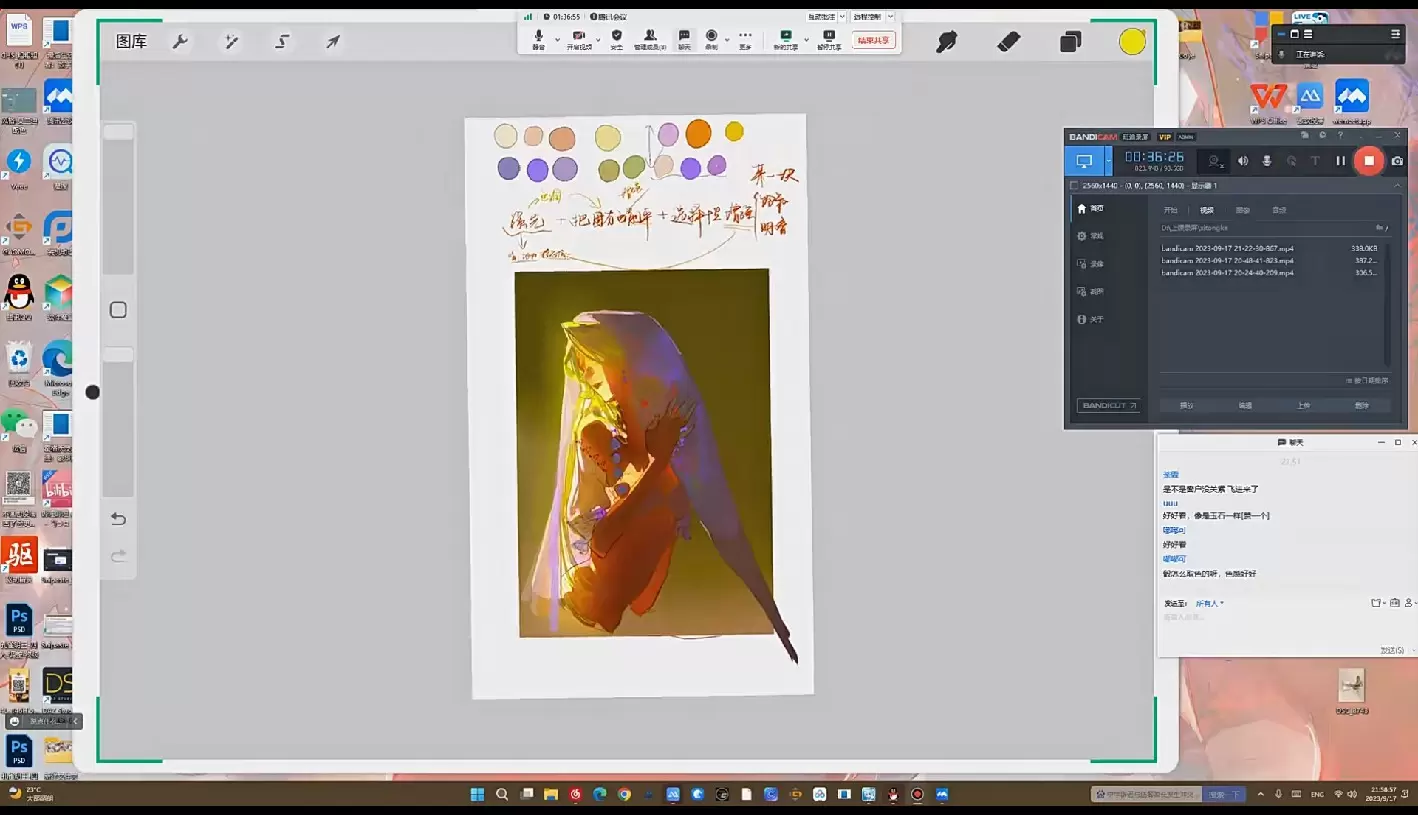Open Windows taskbar search
The width and height of the screenshot is (1418, 815).
coord(502,795)
